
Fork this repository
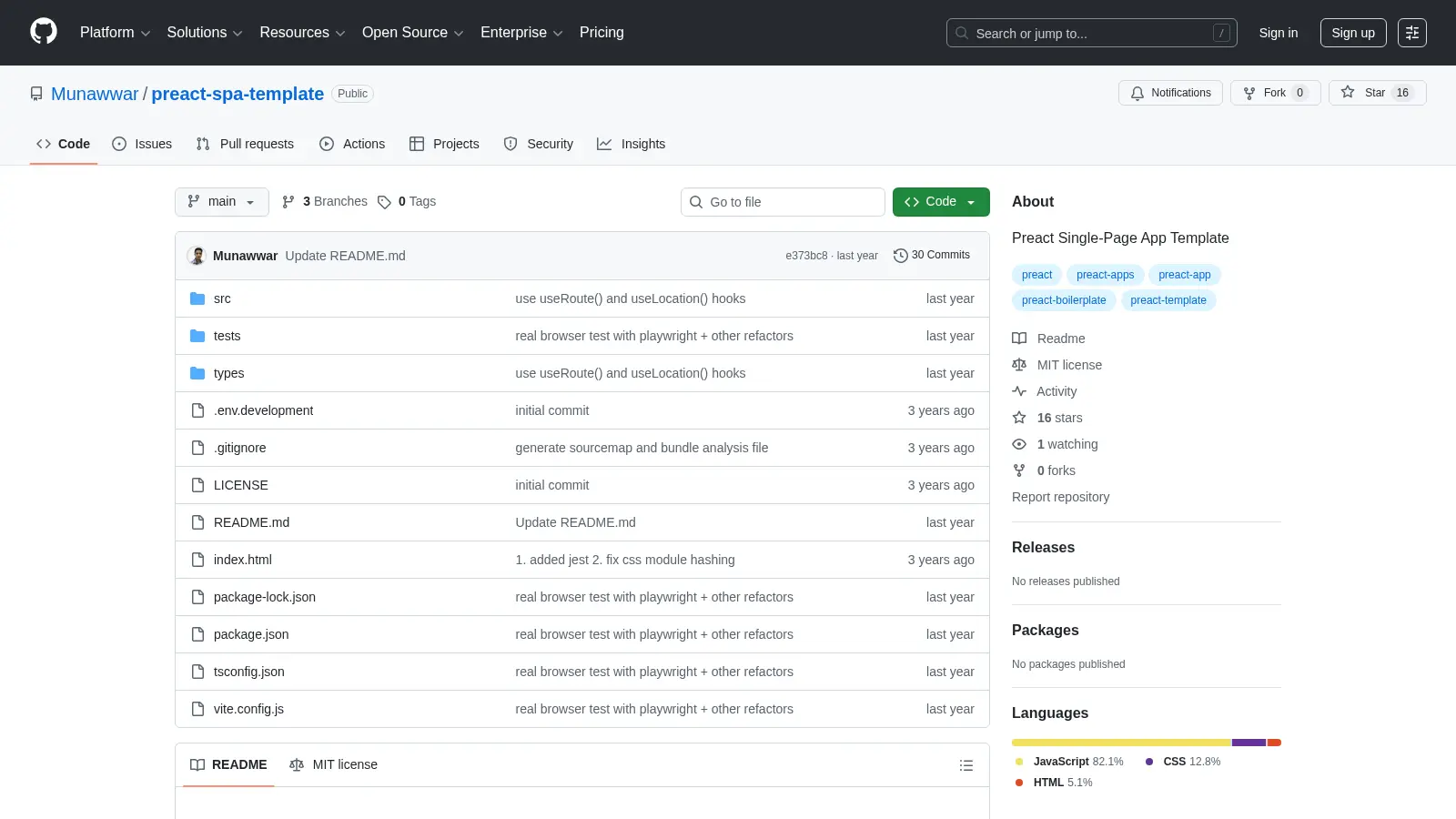click(1276, 93)
